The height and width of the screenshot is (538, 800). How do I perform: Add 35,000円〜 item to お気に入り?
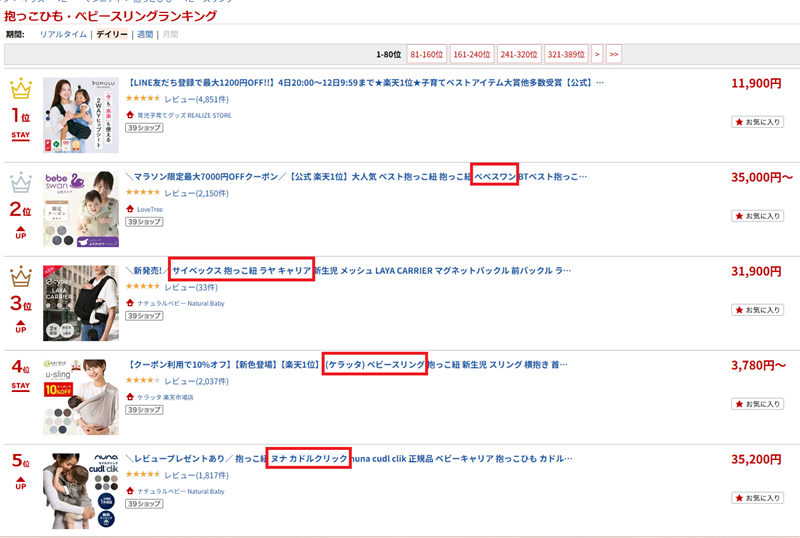(x=758, y=216)
